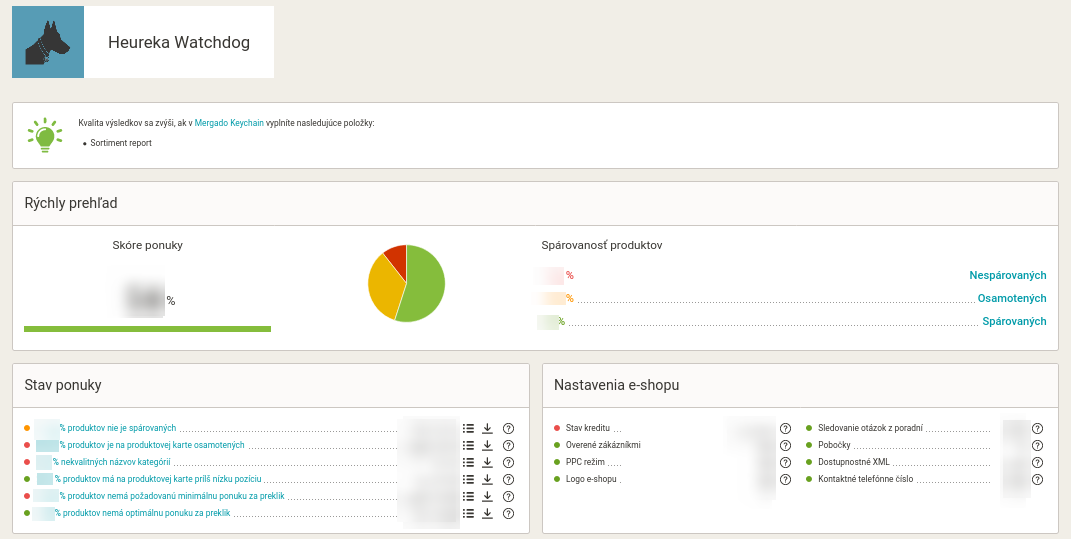Click the 'Skóre ponuky' label
Image resolution: width=1071 pixels, height=539 pixels.
(x=148, y=245)
